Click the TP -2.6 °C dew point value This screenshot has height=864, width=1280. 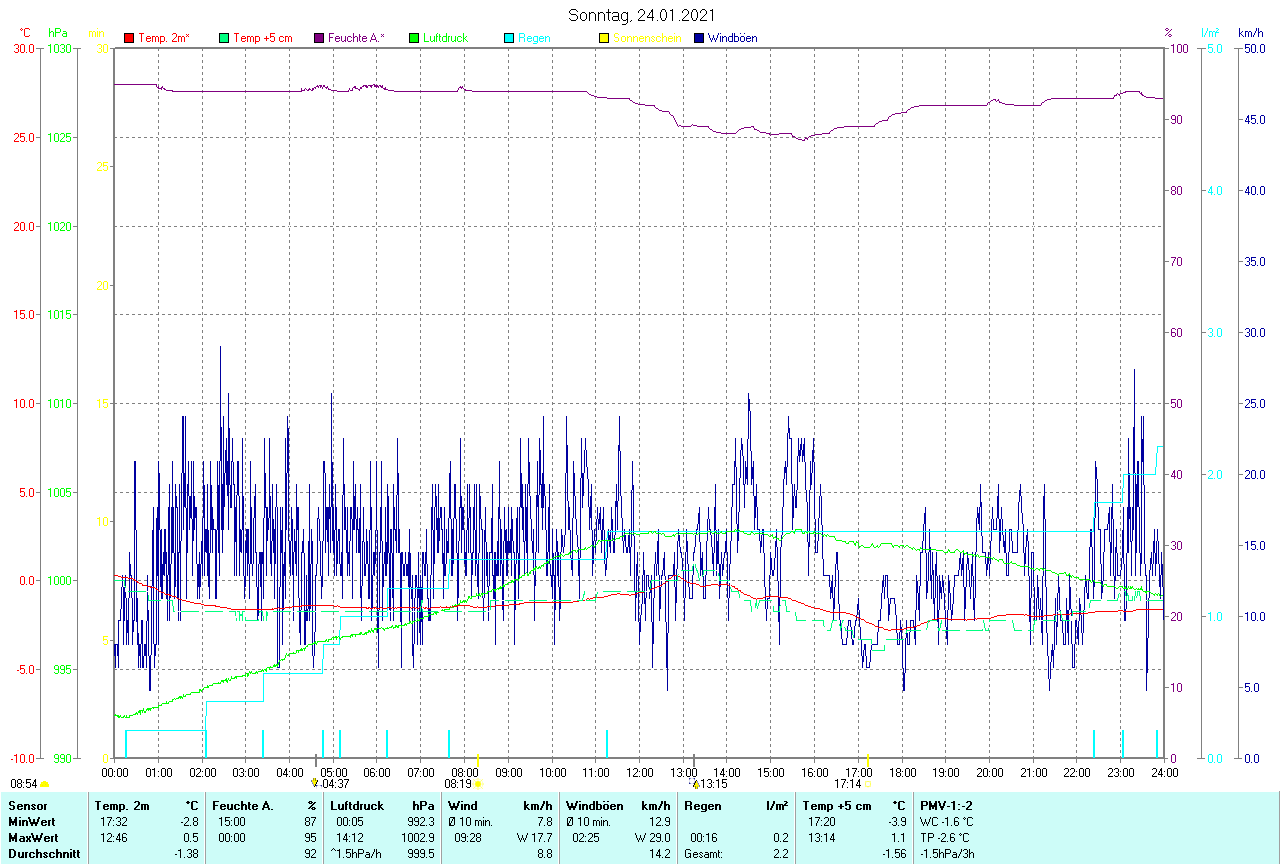(x=945, y=837)
